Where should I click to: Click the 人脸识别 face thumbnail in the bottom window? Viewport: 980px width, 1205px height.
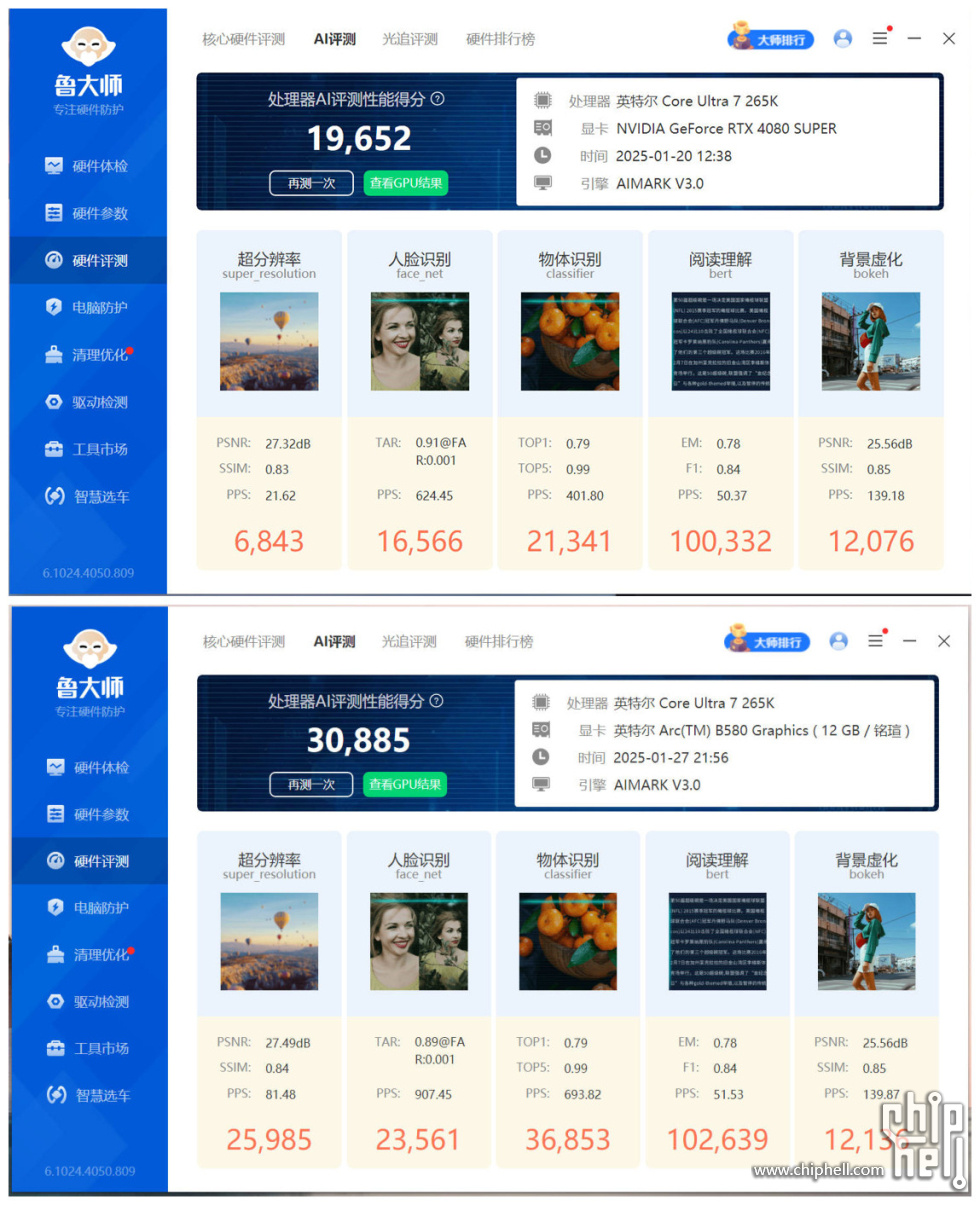point(419,941)
